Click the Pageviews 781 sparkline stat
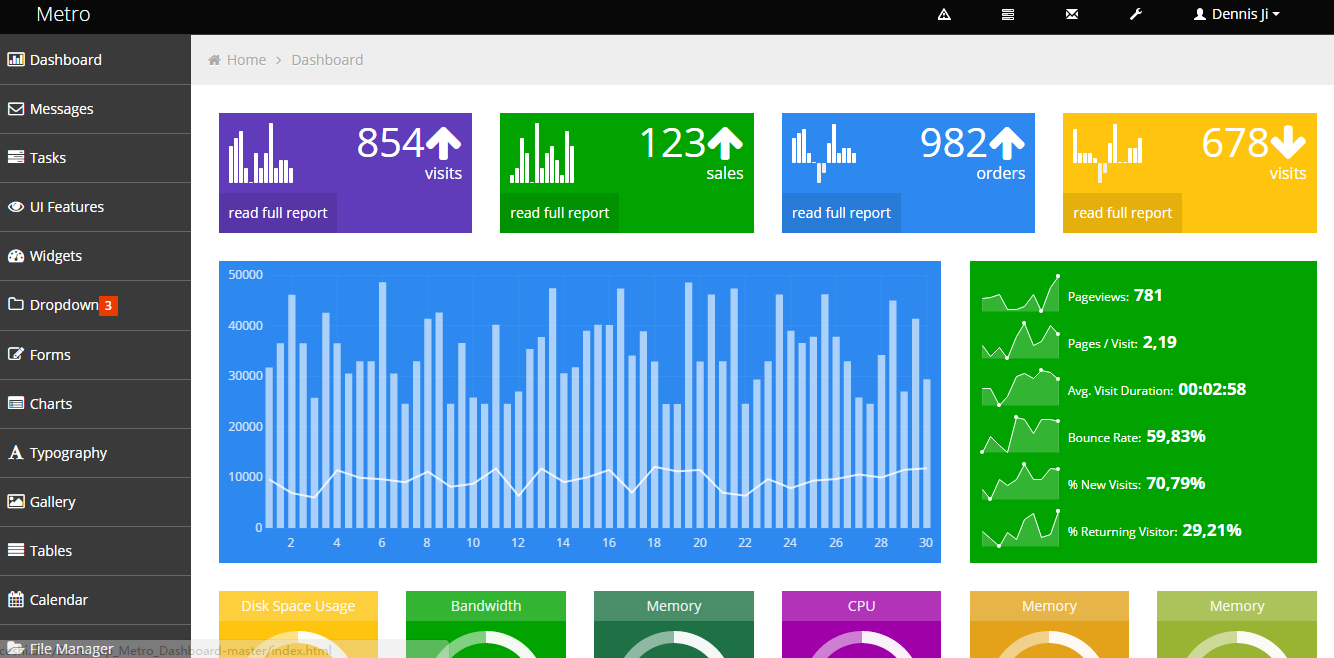Screen dimensions: 1334x658 point(1072,295)
